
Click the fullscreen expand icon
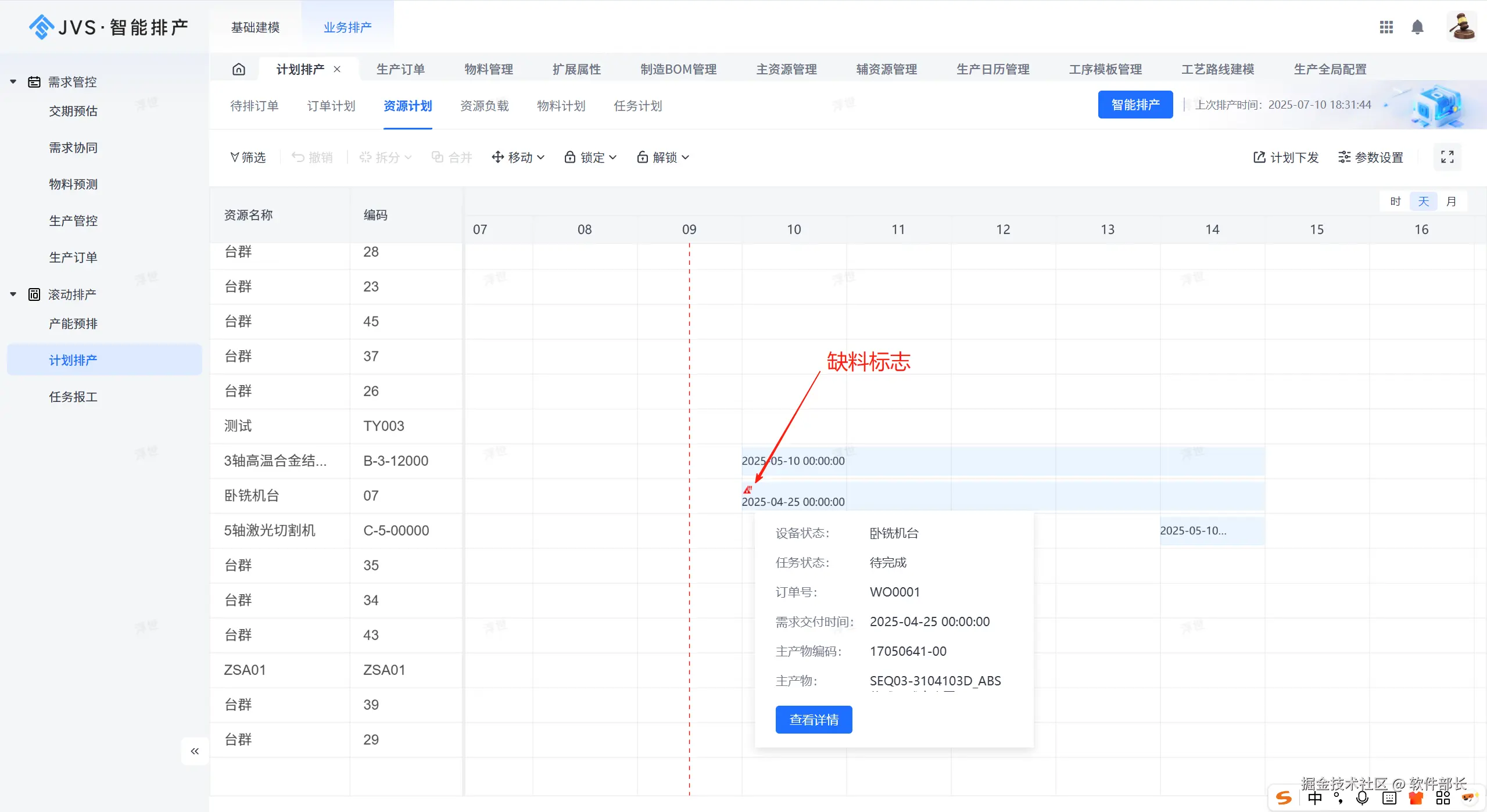(1447, 157)
